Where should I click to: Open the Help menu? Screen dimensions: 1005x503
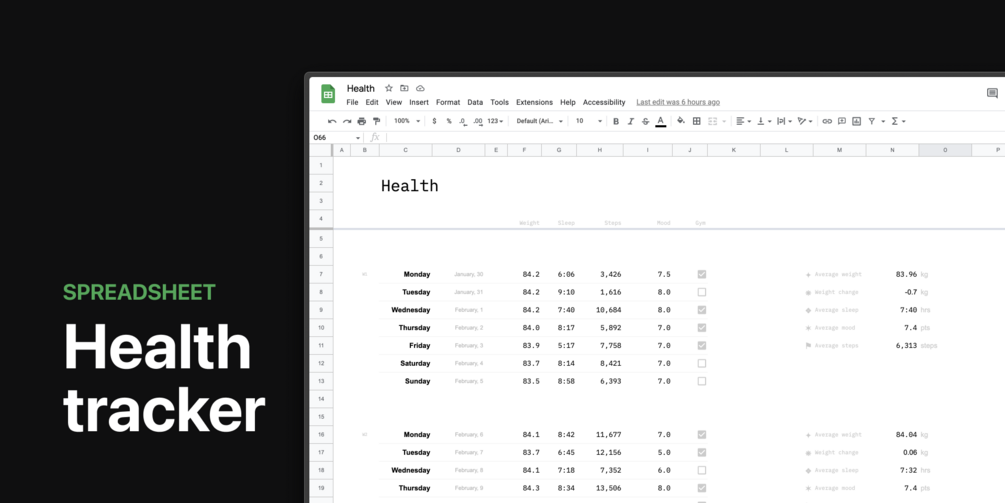[x=568, y=103]
